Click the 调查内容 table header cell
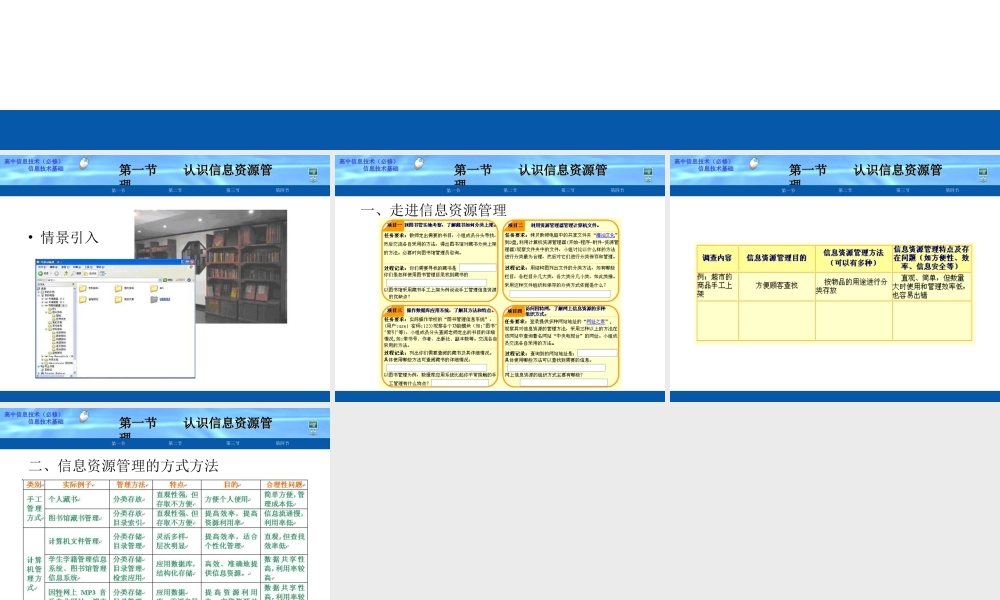Screen dimensions: 1000x600 click(710, 257)
